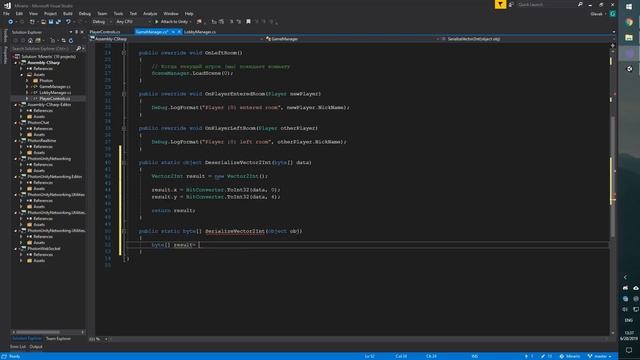Collapse the PhotonChat project node
640x360 pixels.
tap(16, 122)
